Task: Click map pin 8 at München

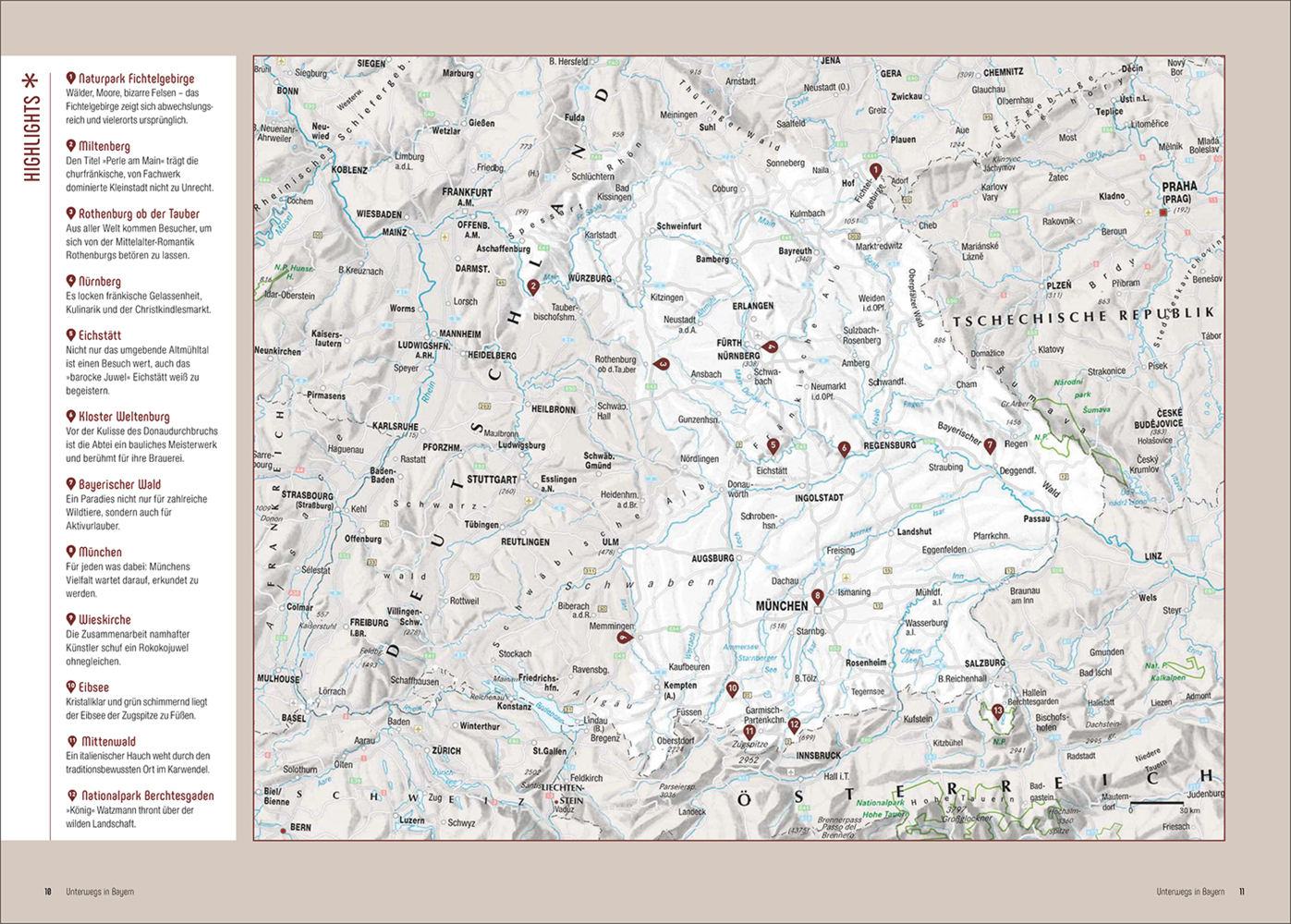Action: [x=817, y=597]
